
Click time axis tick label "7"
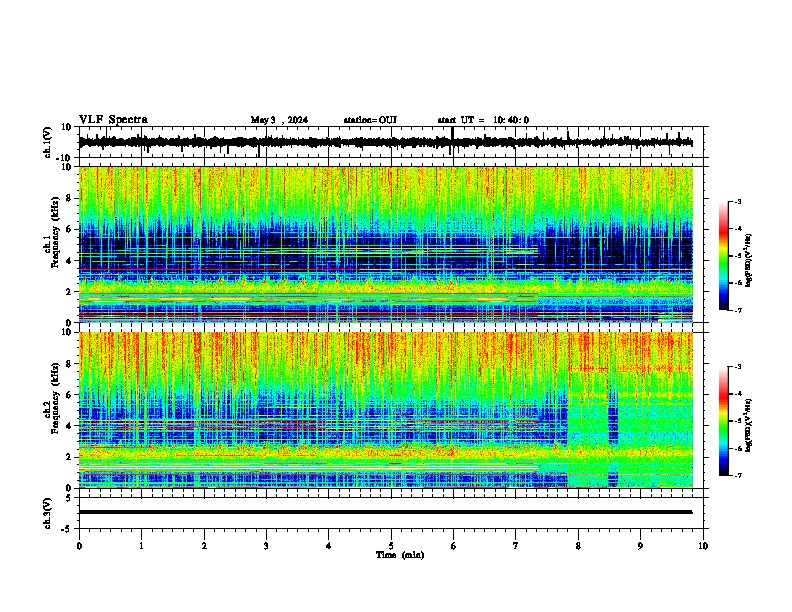pyautogui.click(x=516, y=546)
